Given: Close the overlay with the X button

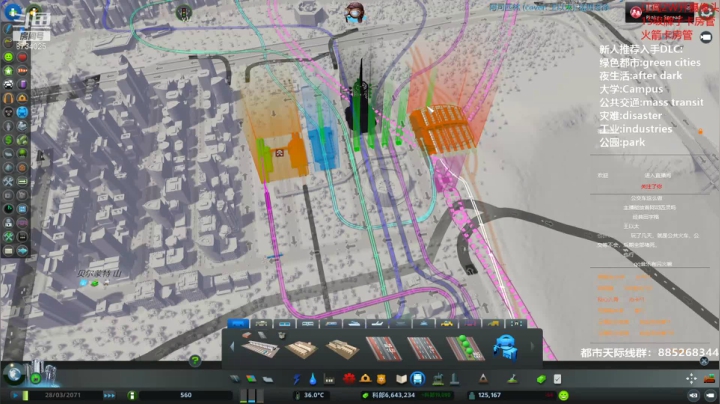Looking at the screenshot, I should (x=704, y=362).
